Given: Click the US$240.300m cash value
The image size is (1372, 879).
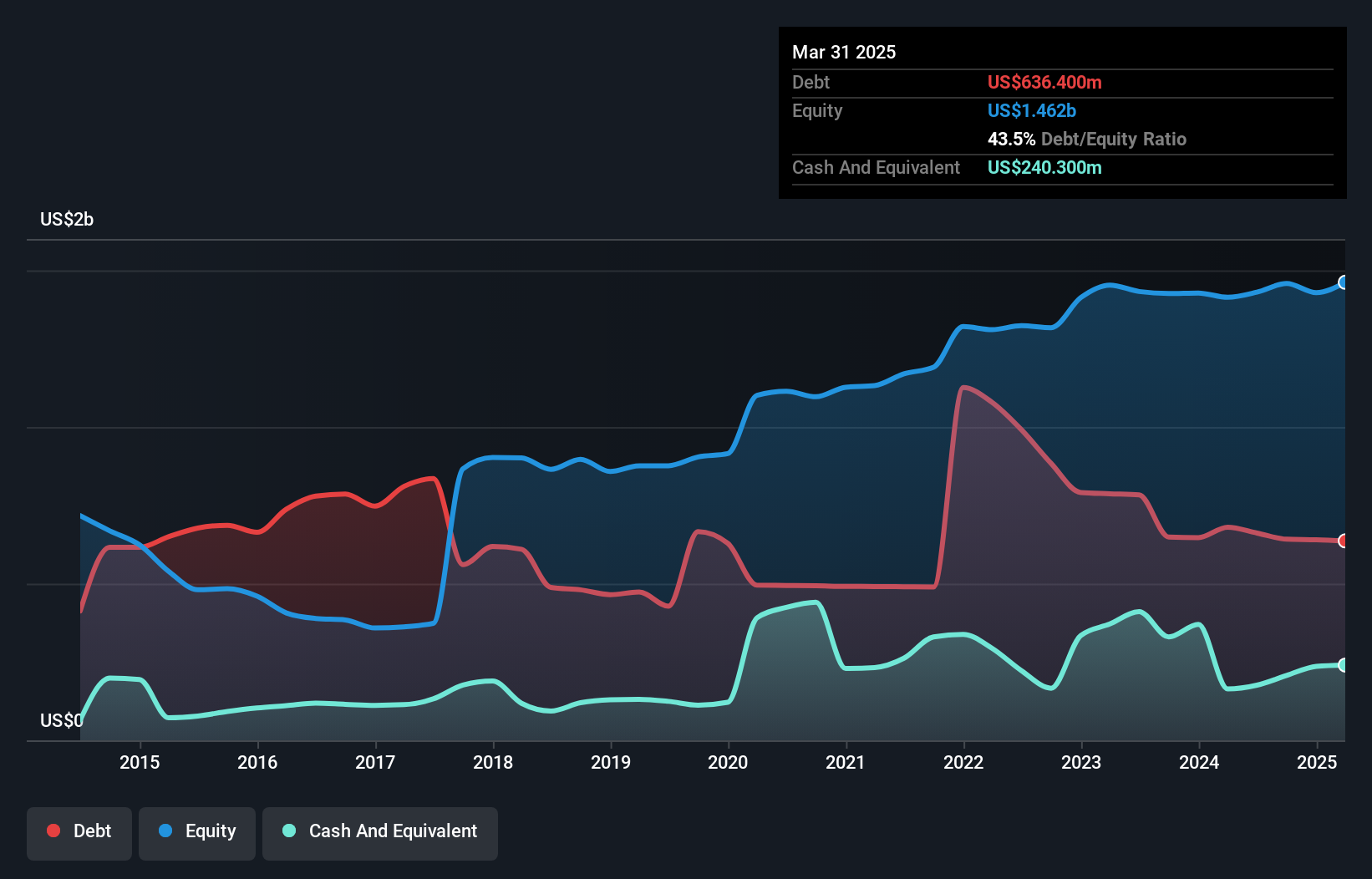Looking at the screenshot, I should (x=1044, y=167).
